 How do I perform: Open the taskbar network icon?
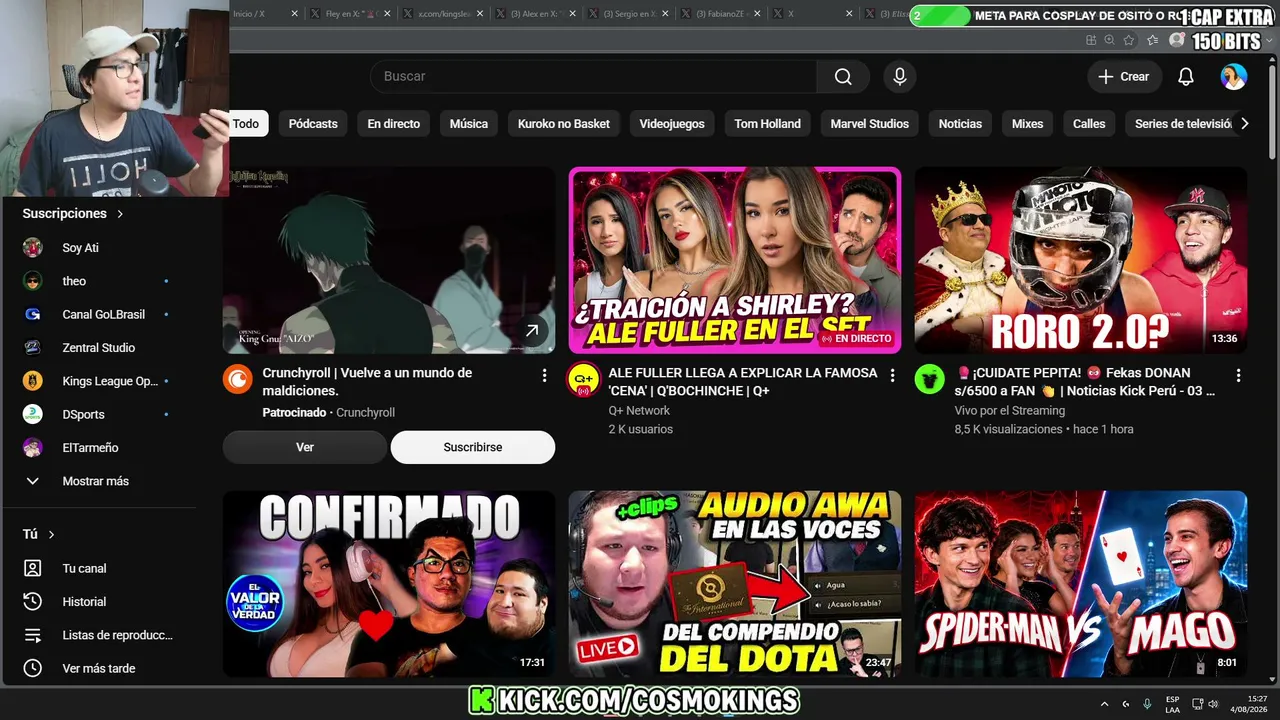tap(1197, 704)
